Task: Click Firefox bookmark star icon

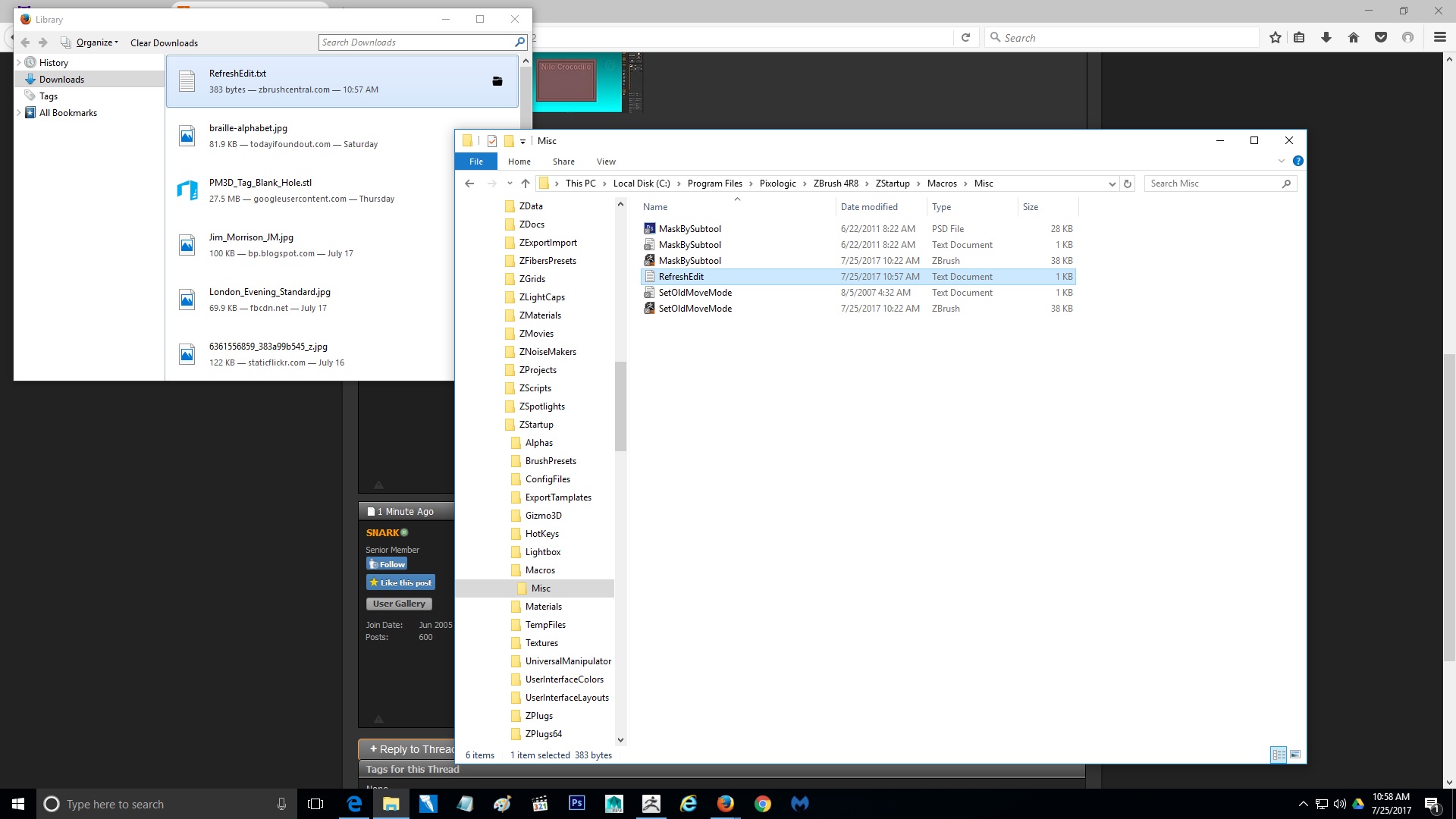Action: click(1276, 38)
